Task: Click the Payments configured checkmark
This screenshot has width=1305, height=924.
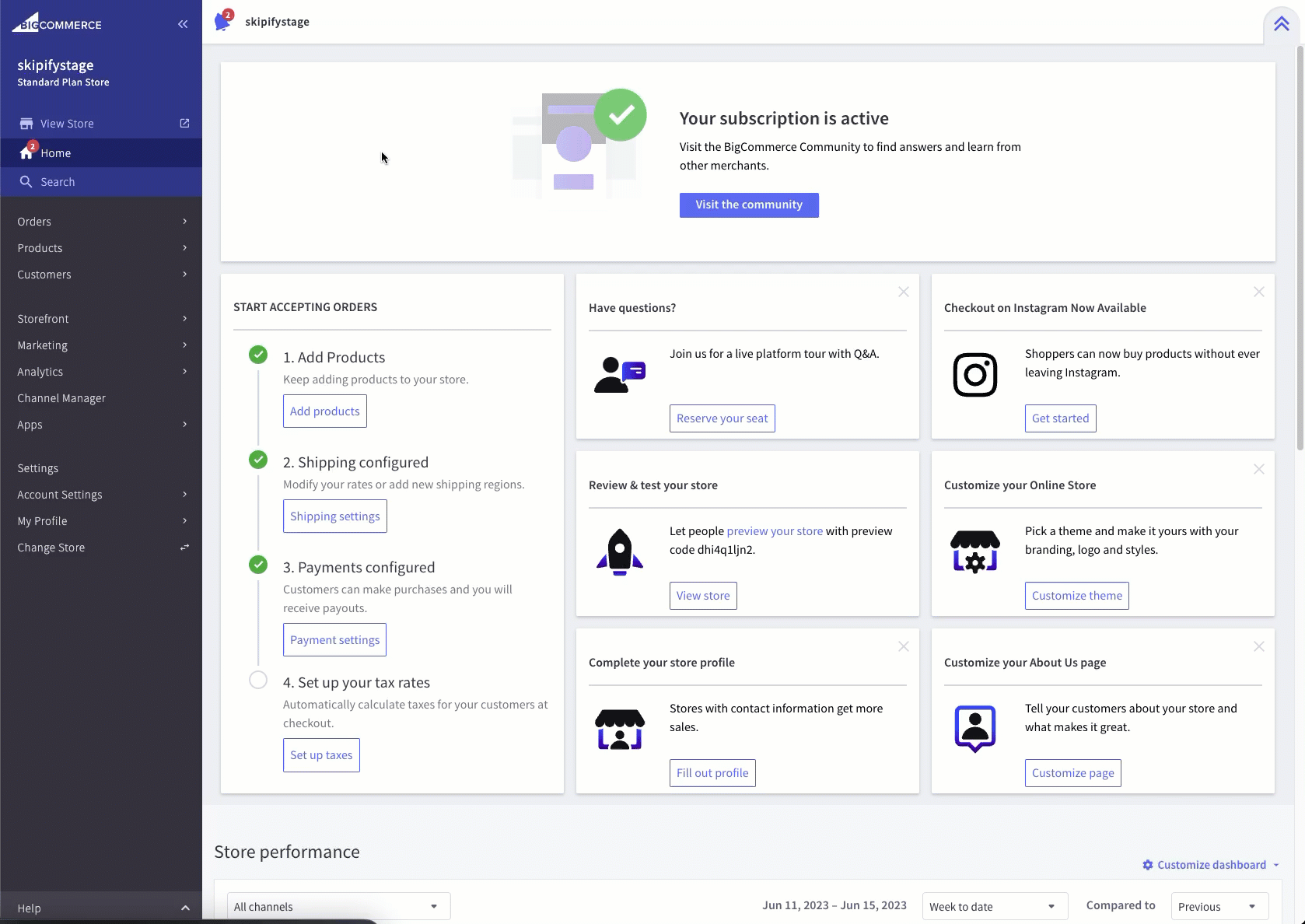Action: tap(258, 565)
